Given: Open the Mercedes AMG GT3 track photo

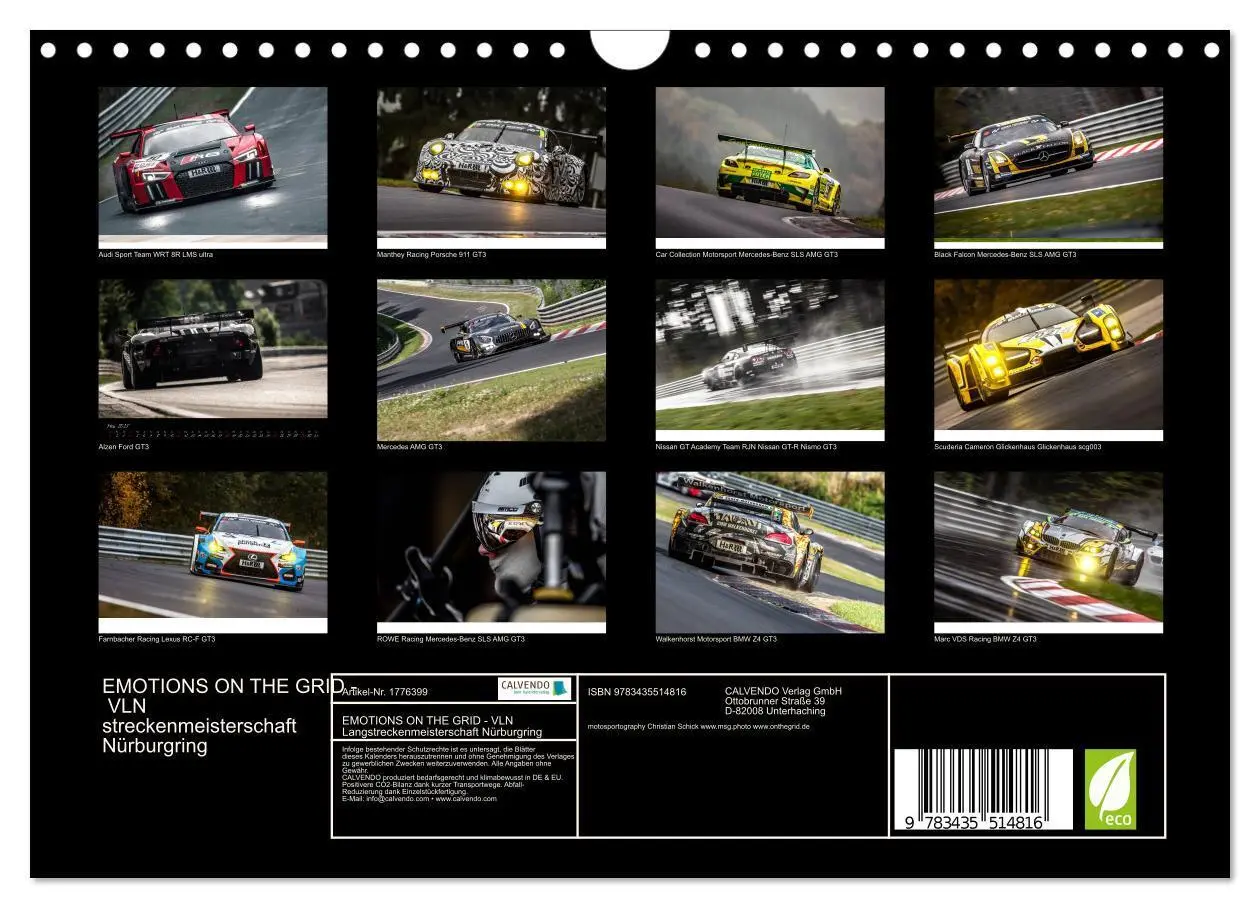Looking at the screenshot, I should (x=491, y=360).
